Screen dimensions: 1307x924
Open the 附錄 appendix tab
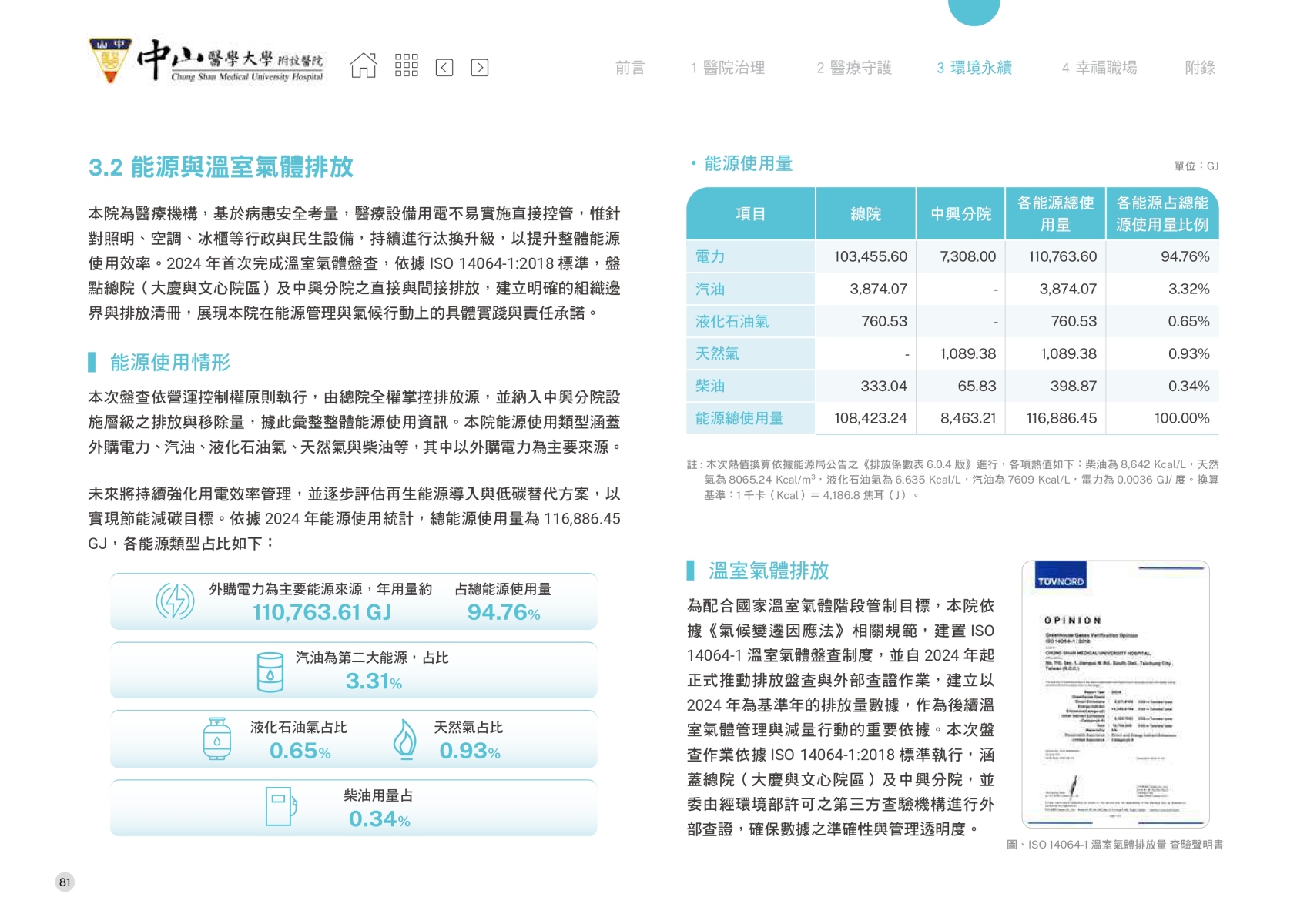point(1199,68)
